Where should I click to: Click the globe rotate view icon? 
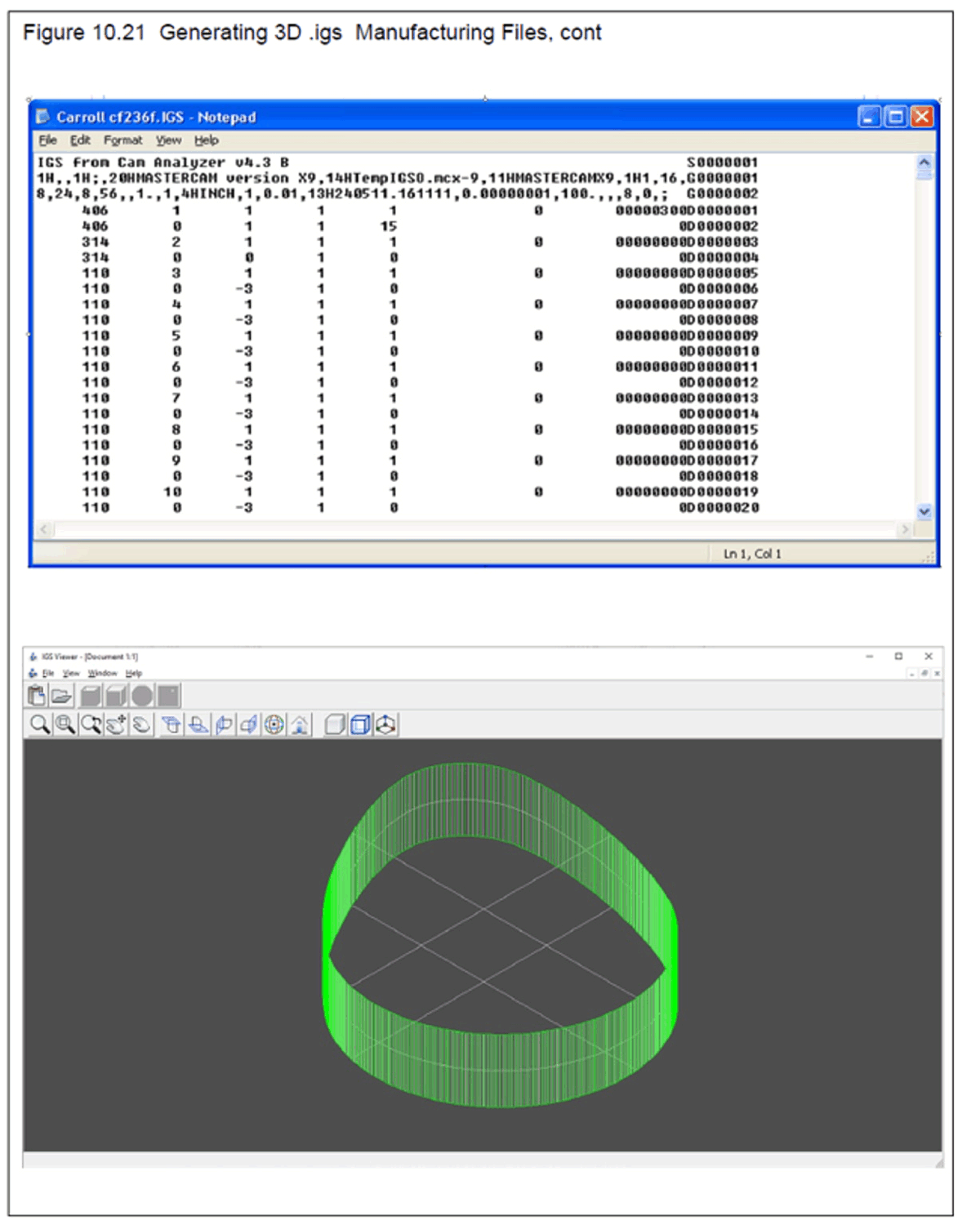[x=274, y=724]
